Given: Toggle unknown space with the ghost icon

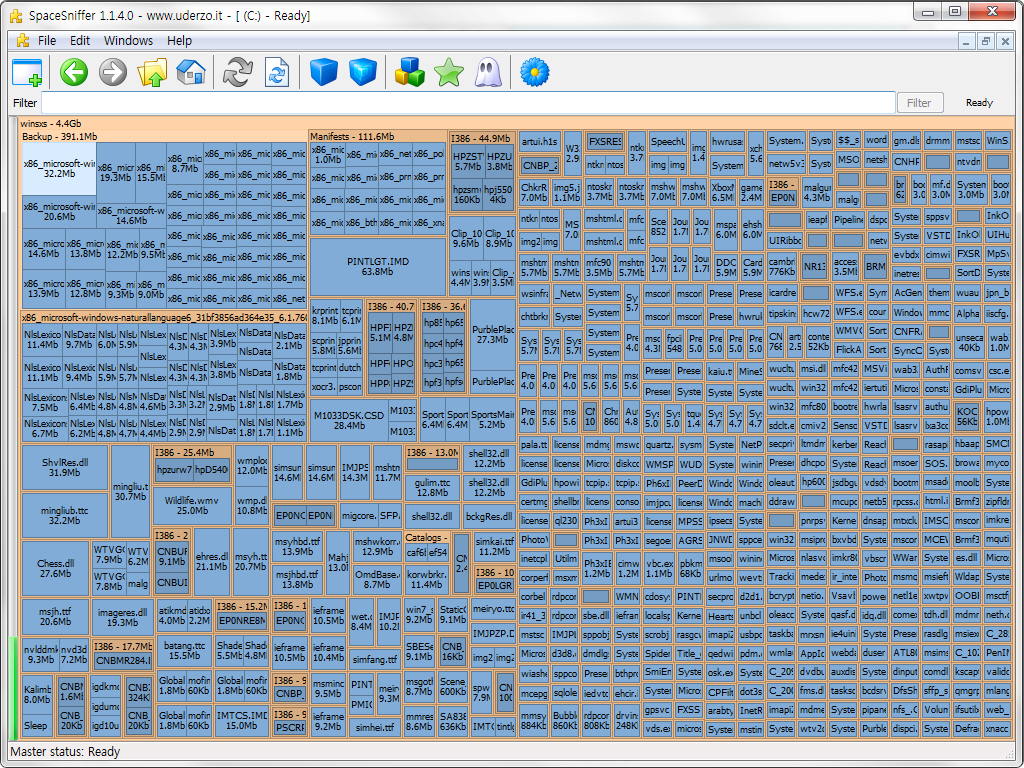Looking at the screenshot, I should [487, 72].
